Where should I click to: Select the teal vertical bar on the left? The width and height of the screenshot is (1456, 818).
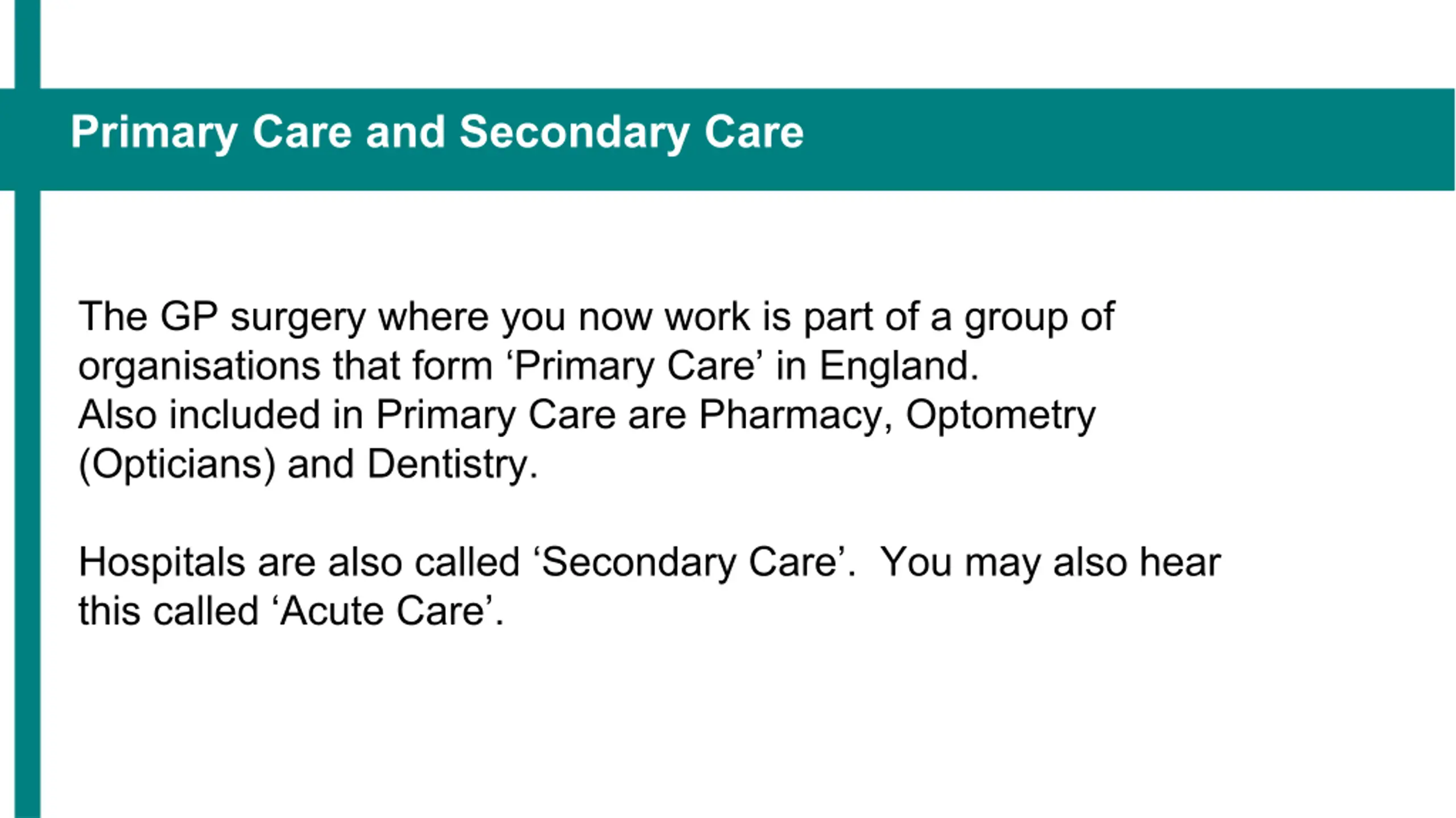[x=27, y=409]
